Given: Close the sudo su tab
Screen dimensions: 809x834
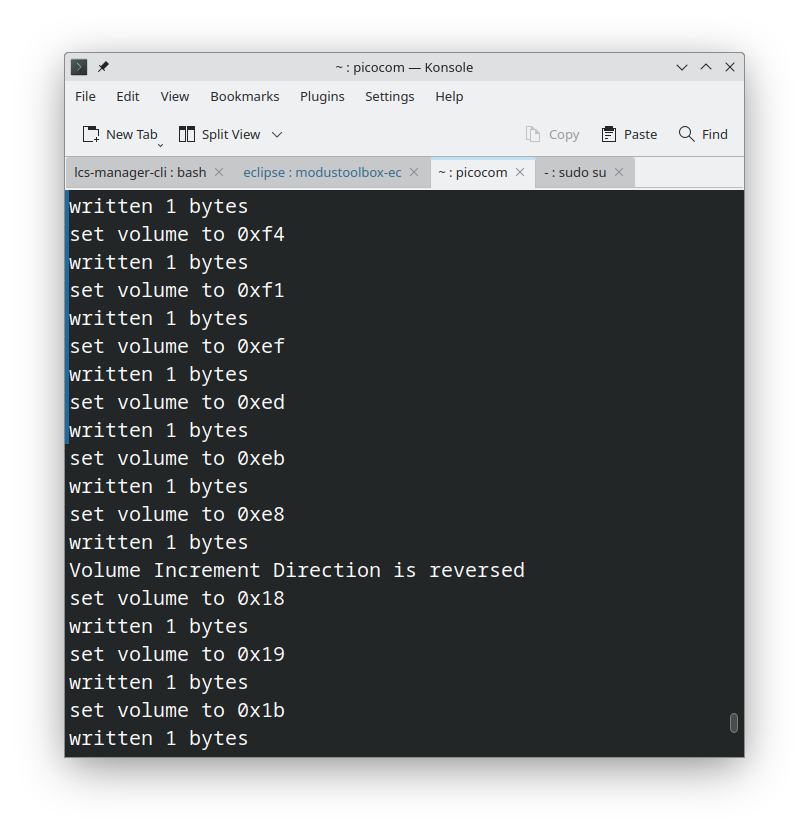Looking at the screenshot, I should coord(619,172).
